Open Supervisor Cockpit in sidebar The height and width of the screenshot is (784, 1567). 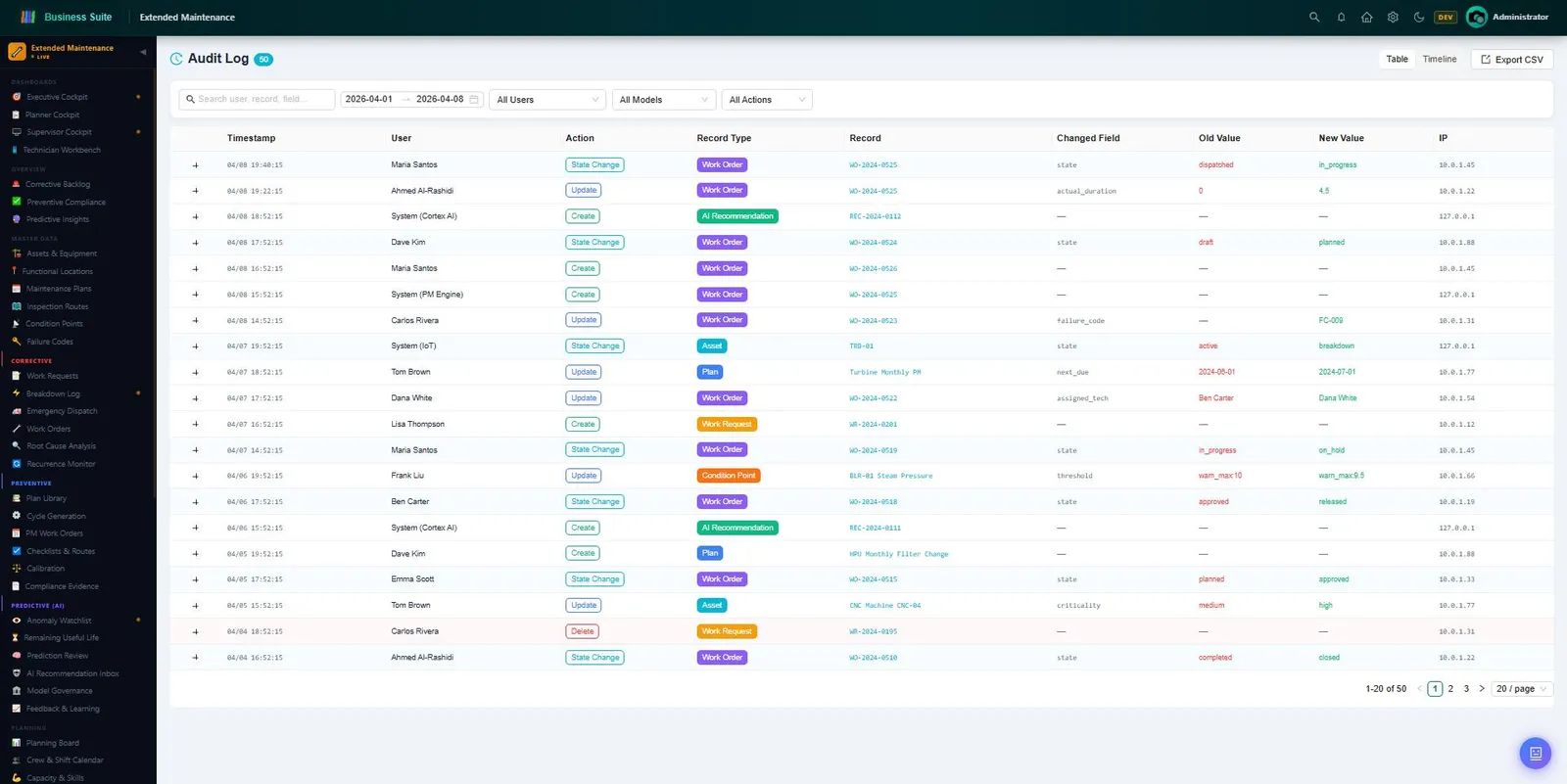59,132
